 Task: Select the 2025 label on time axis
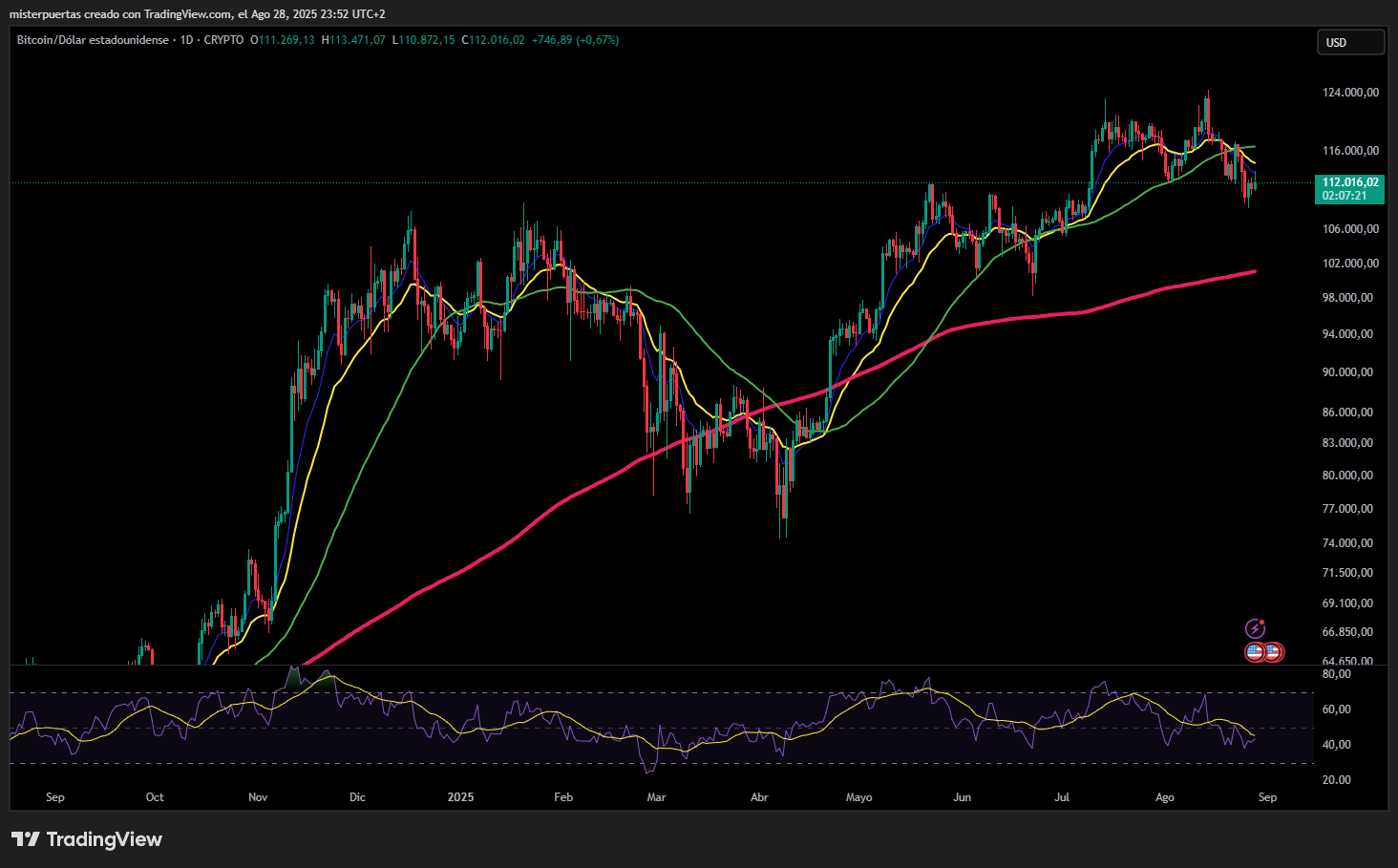(460, 797)
